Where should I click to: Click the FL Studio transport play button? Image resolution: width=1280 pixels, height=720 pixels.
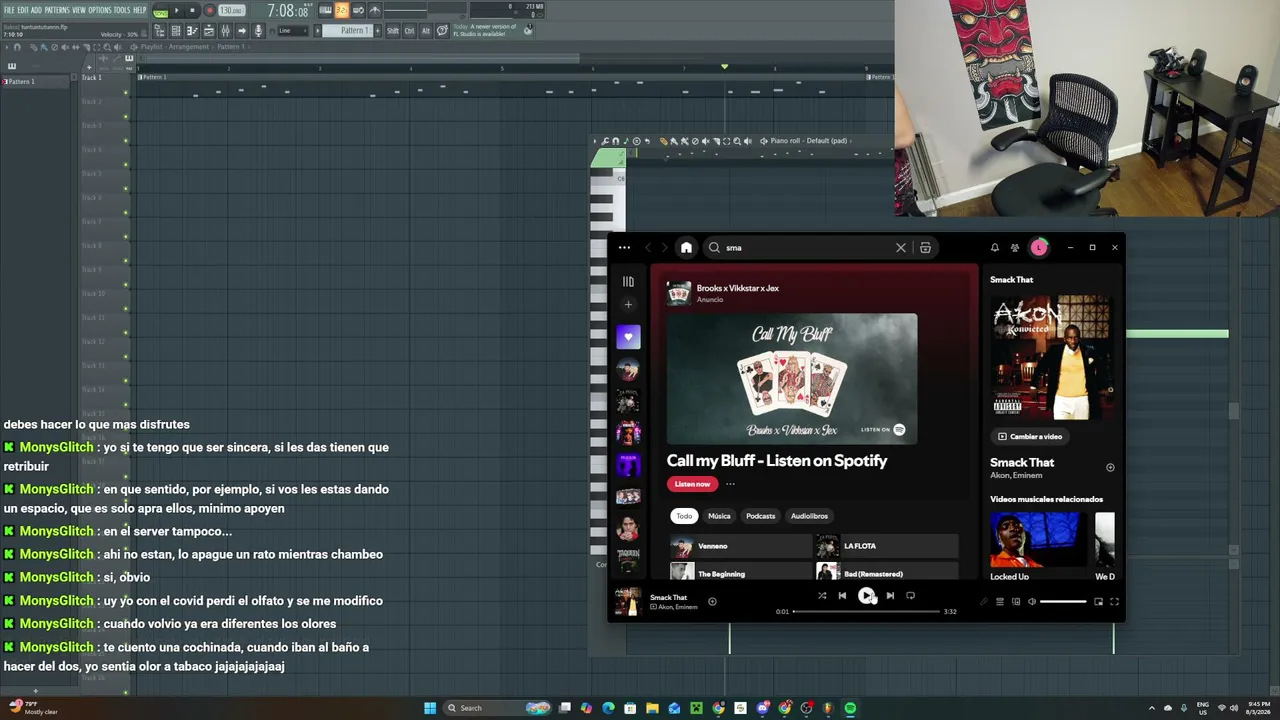click(177, 11)
